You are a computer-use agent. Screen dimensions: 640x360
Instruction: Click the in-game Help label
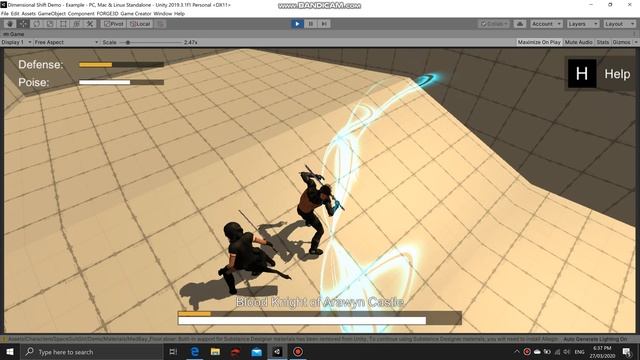617,74
